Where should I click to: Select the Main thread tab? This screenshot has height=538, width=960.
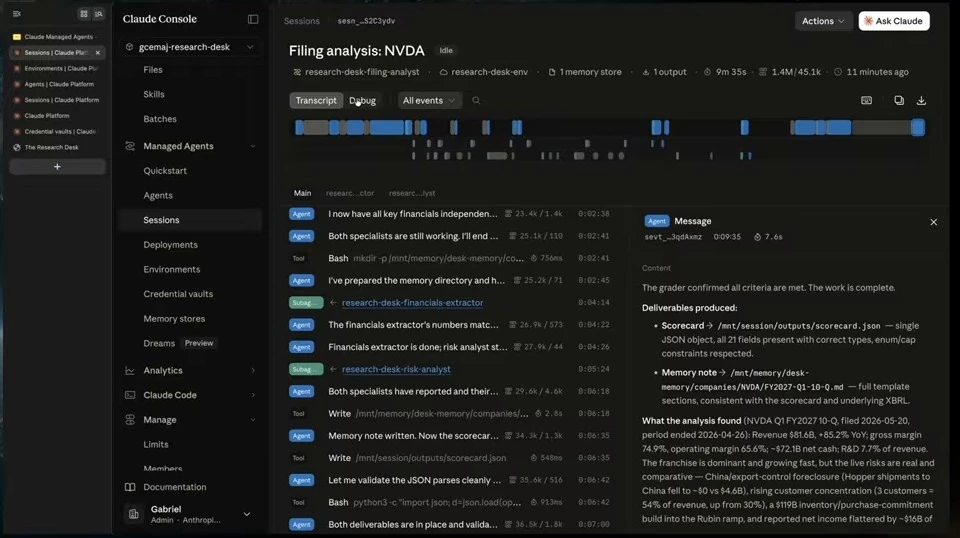302,193
